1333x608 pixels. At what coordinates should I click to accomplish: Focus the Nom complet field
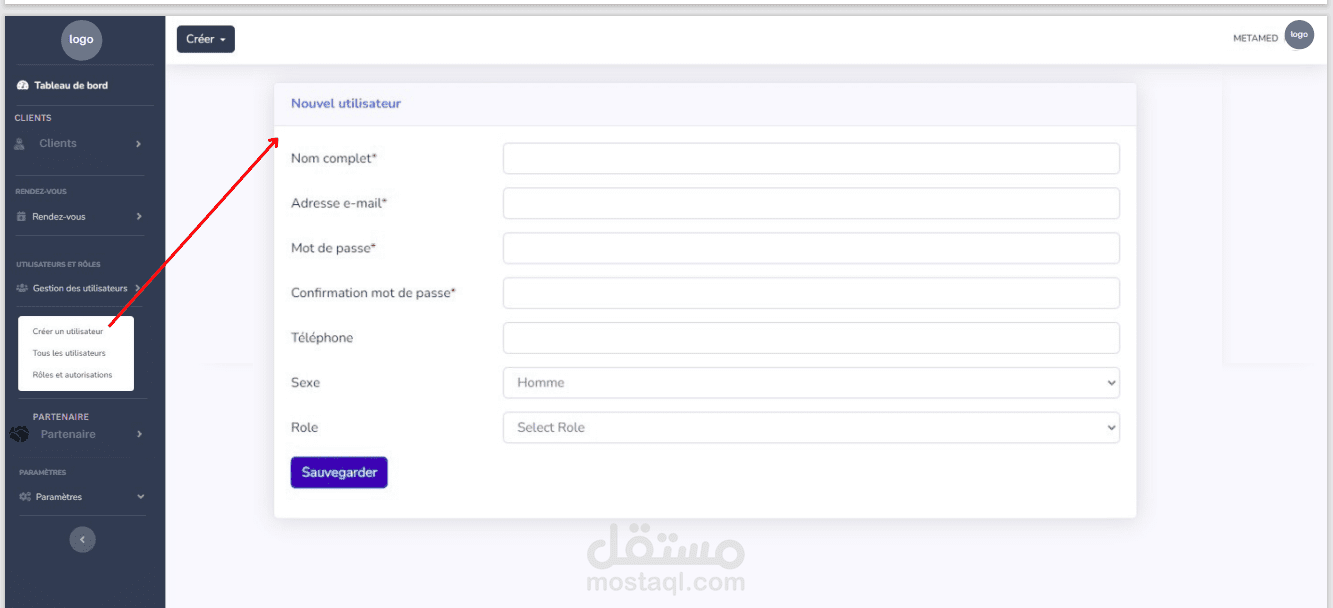point(811,158)
